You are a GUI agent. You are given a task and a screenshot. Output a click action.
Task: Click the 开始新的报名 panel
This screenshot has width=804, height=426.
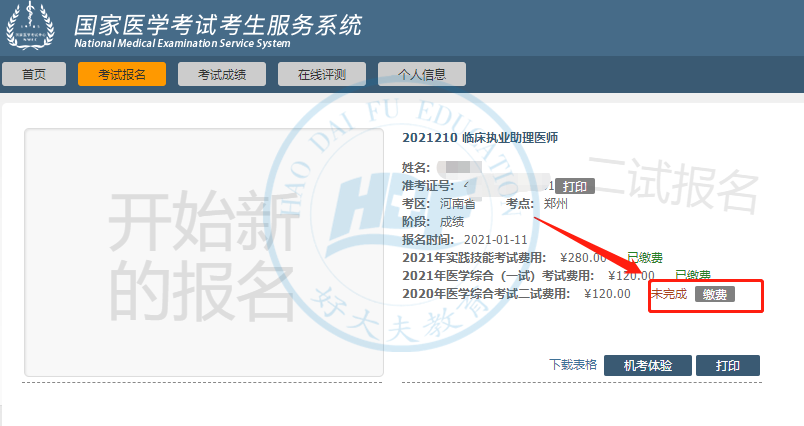click(204, 253)
